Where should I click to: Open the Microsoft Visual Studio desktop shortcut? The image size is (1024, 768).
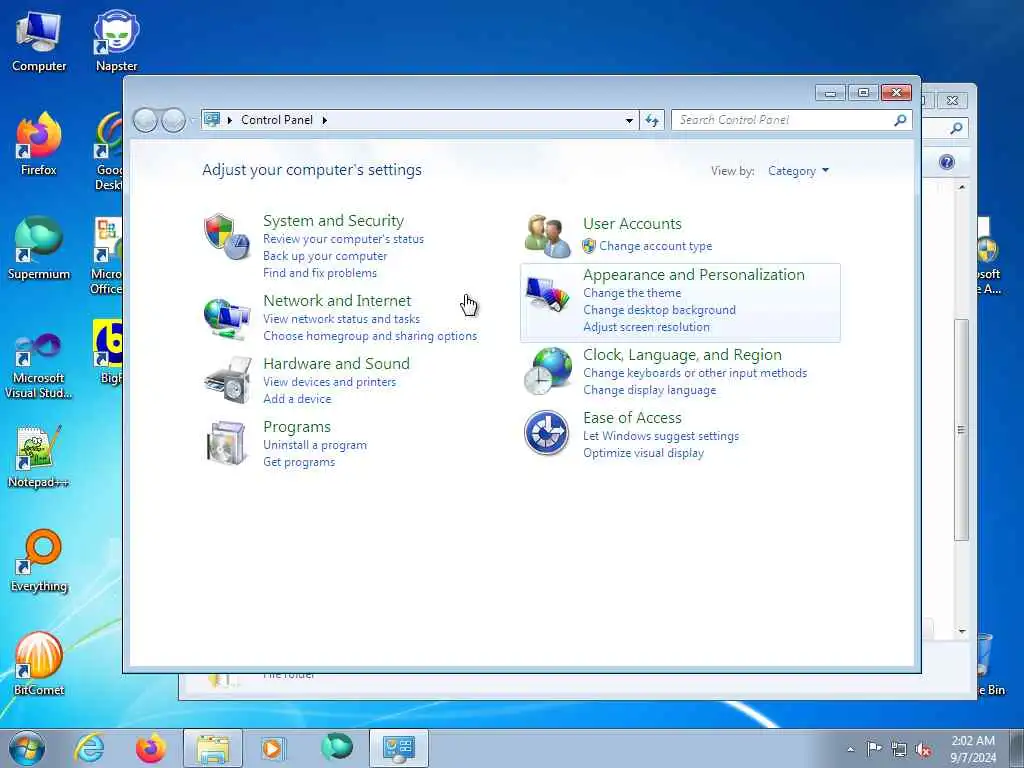pos(39,364)
